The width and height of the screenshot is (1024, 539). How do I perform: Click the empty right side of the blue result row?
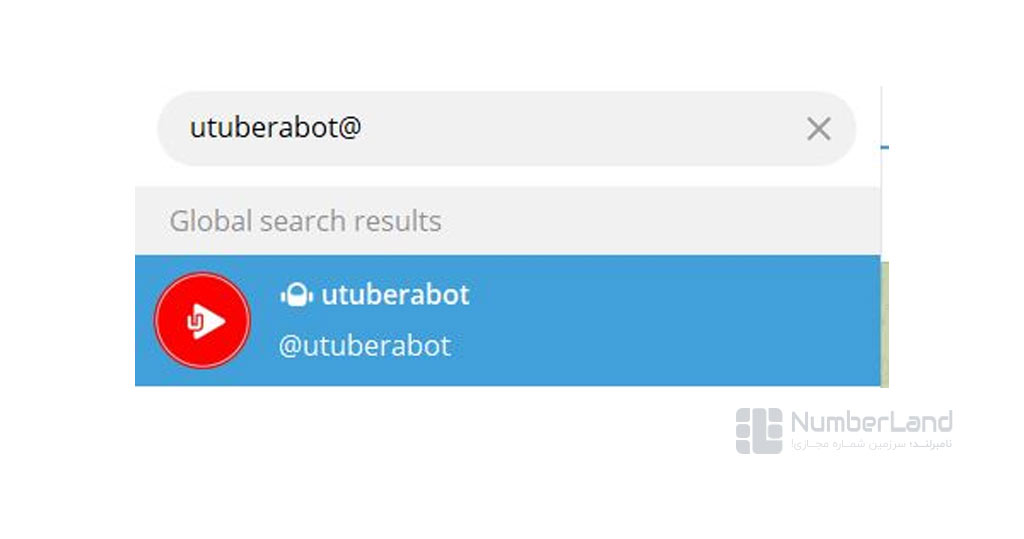pyautogui.click(x=700, y=321)
